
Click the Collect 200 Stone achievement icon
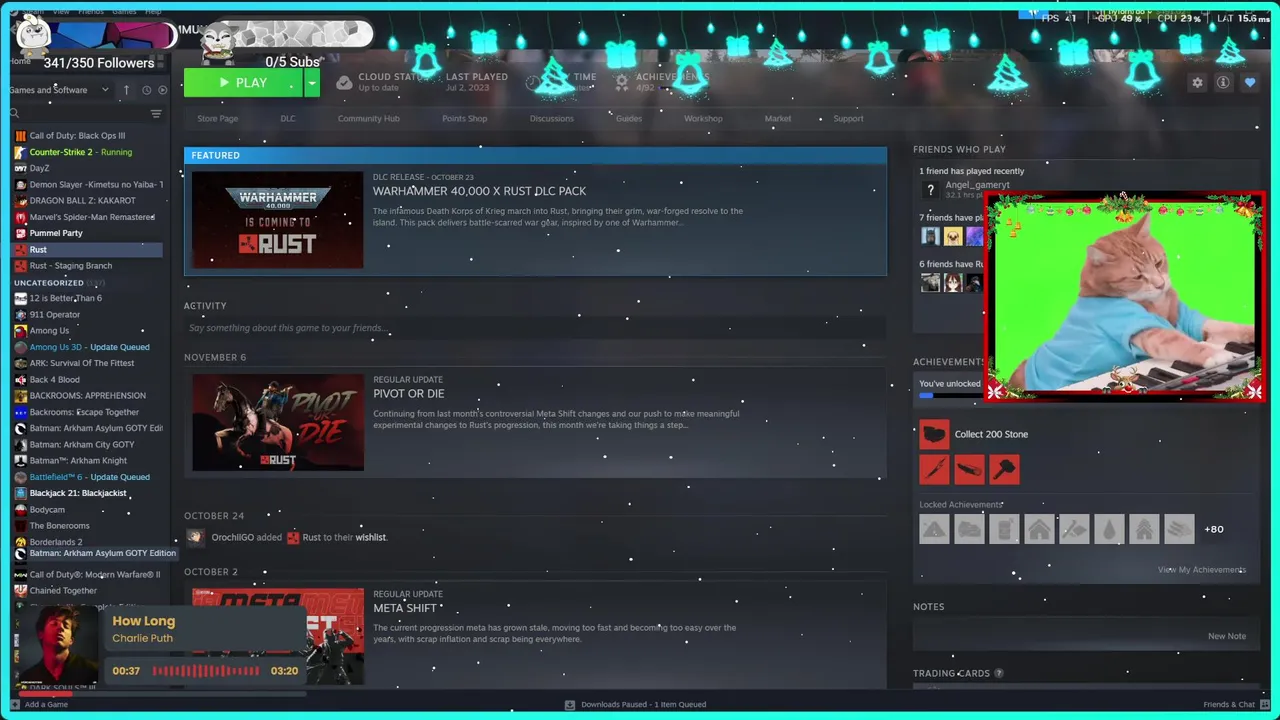(934, 434)
